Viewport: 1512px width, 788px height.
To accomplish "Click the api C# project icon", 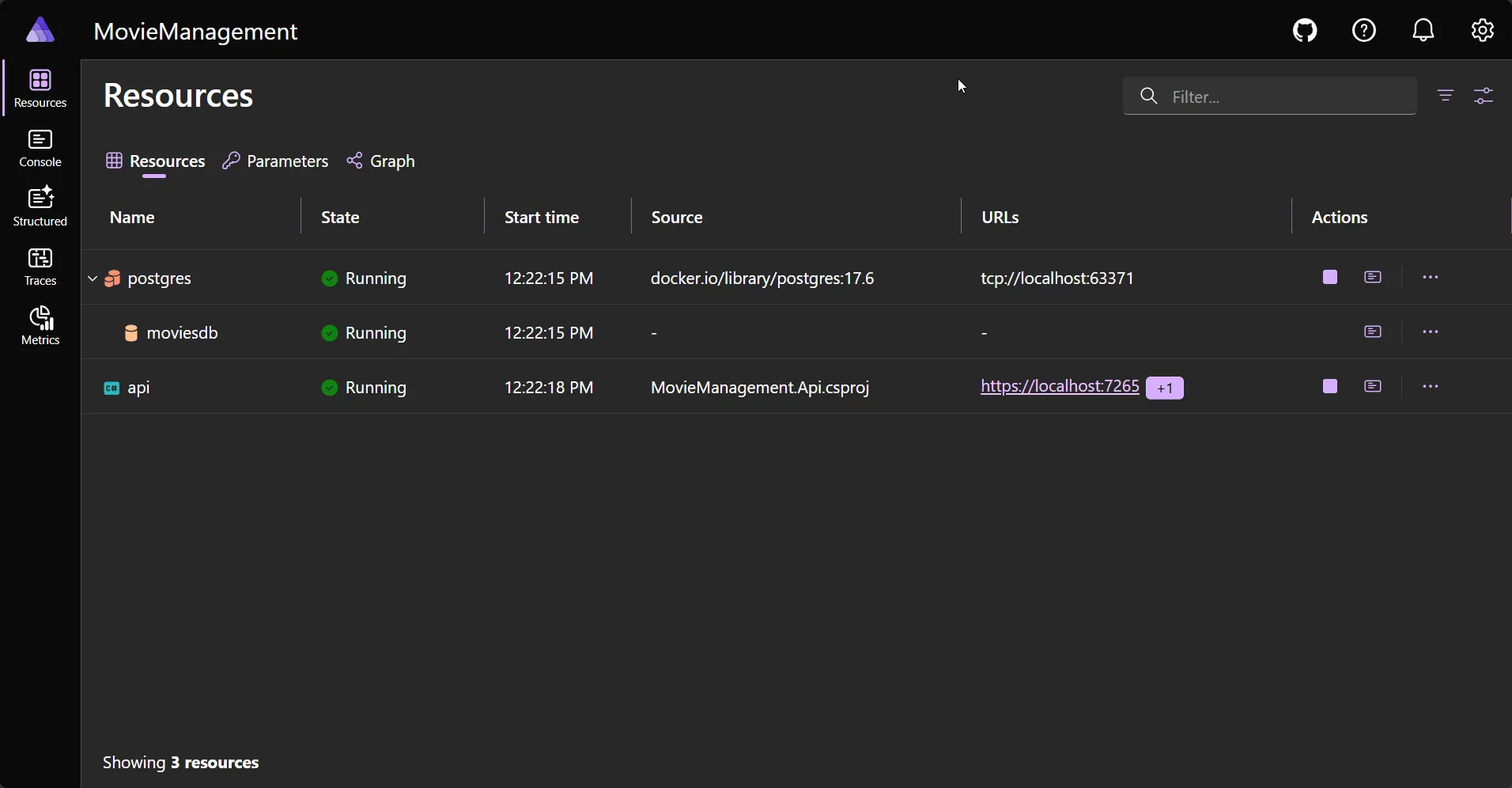I will coord(112,388).
